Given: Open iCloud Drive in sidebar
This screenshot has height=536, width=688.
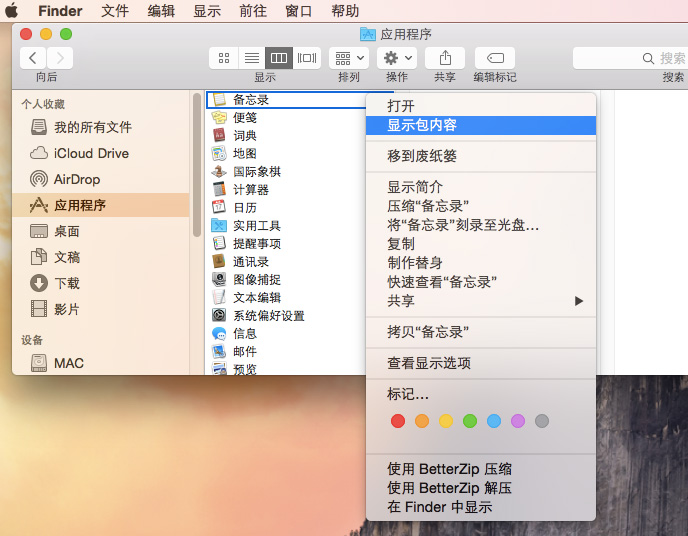Looking at the screenshot, I should click(100, 153).
